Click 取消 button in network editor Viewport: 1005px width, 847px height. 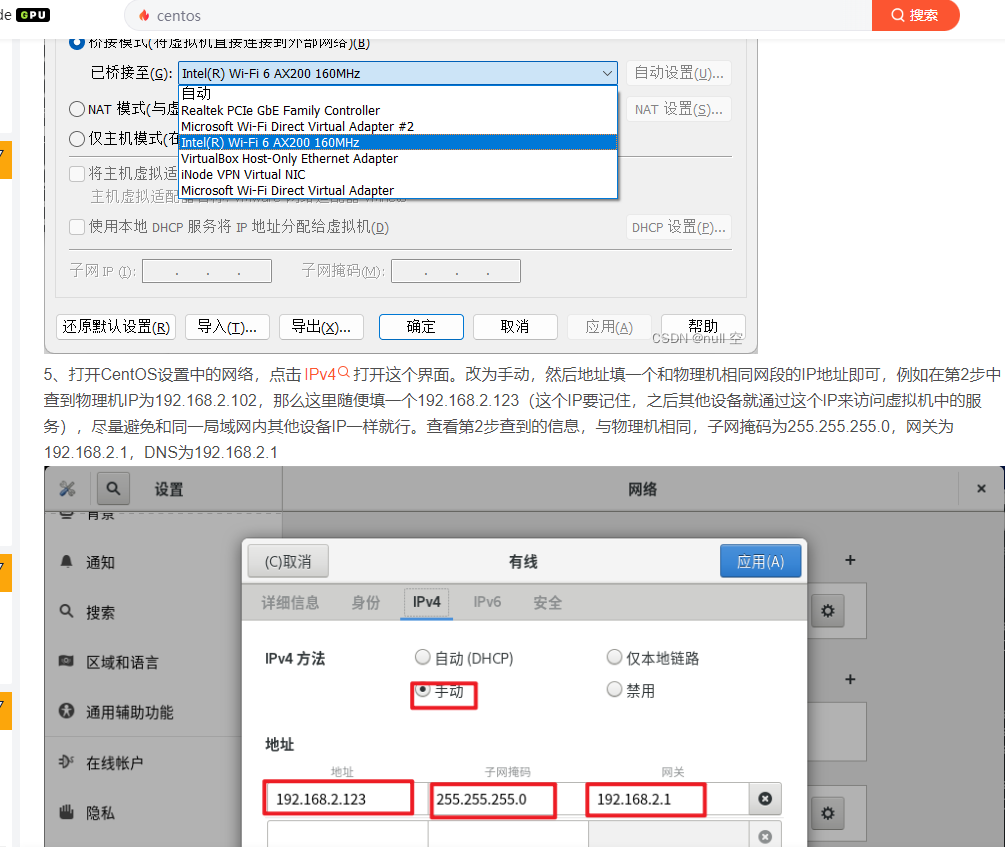tap(515, 327)
